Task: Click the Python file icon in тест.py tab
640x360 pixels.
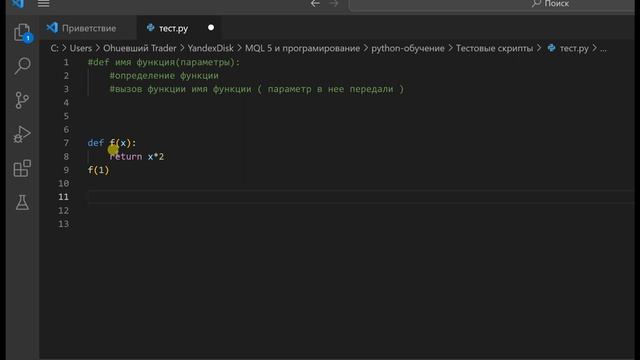Action: click(x=151, y=28)
